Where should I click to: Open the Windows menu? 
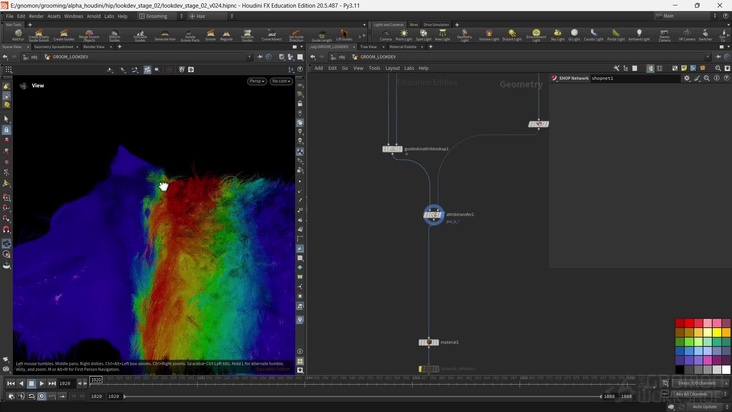pos(73,16)
